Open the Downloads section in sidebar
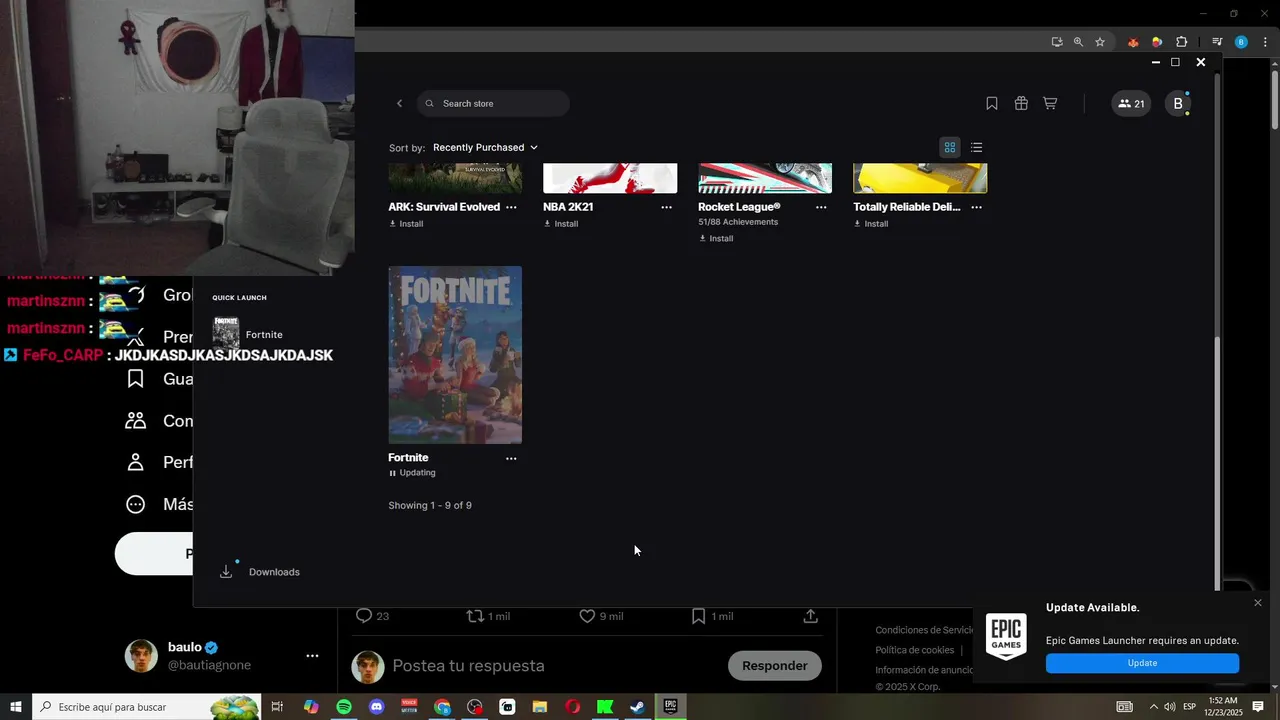The height and width of the screenshot is (720, 1280). 260,572
